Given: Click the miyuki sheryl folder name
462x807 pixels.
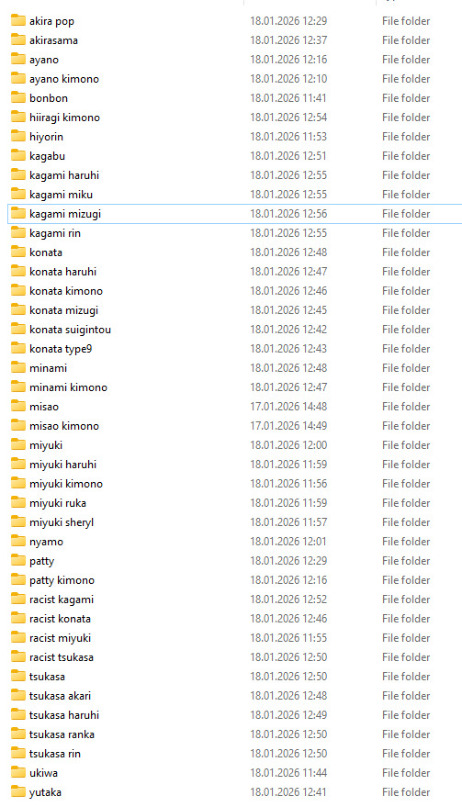Looking at the screenshot, I should (x=62, y=522).
